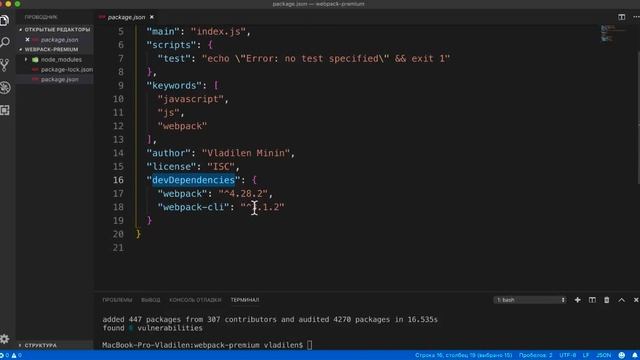Click the Проводник sidebar title
The height and width of the screenshot is (360, 640).
pos(41,17)
